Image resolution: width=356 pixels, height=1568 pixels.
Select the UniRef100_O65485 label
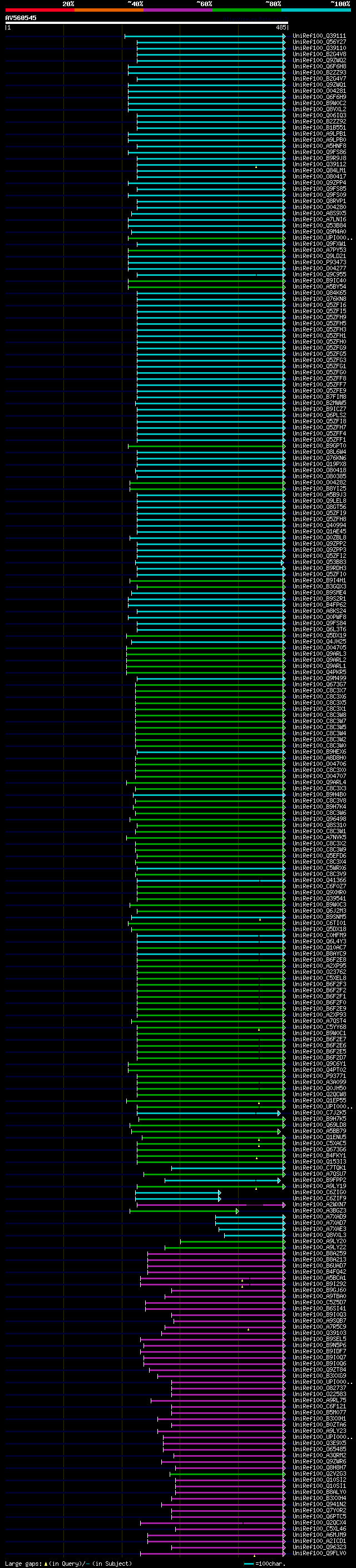tap(319, 1450)
